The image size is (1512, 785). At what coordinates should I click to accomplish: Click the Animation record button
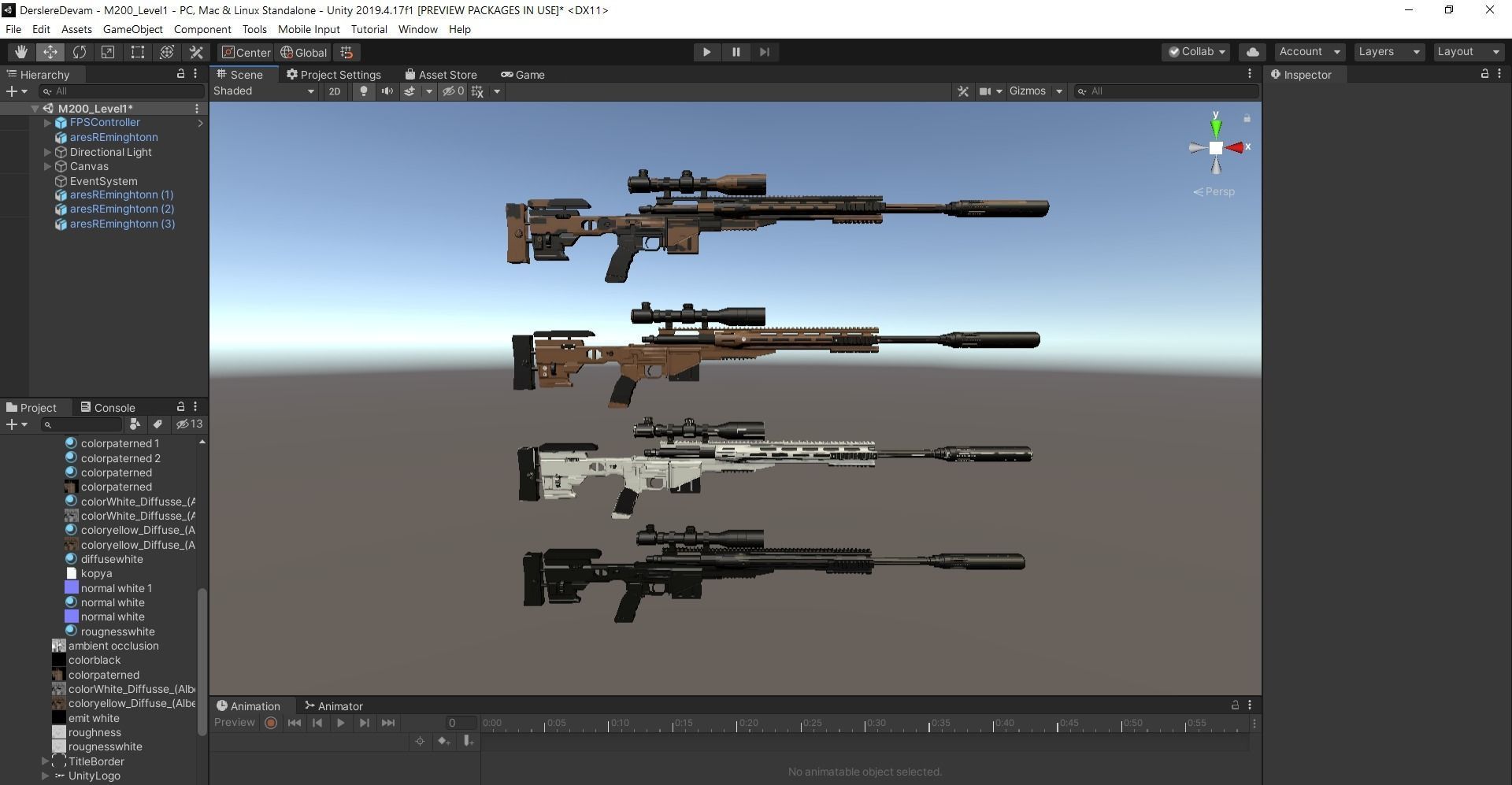tap(271, 722)
